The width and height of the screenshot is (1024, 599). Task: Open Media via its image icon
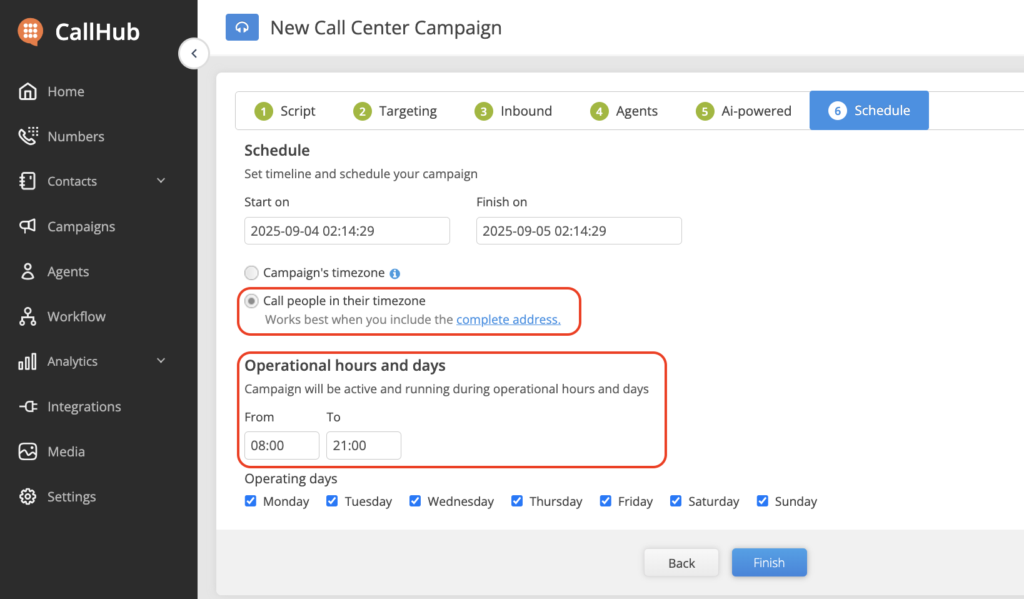coord(28,451)
